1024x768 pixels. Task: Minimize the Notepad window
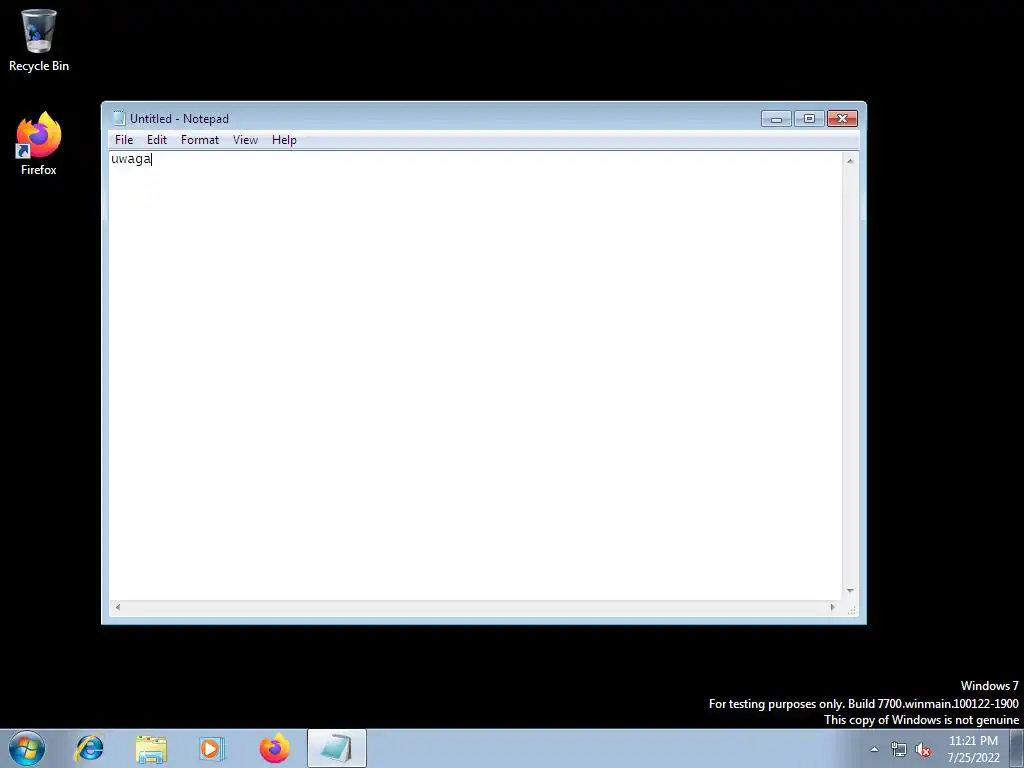pos(776,119)
